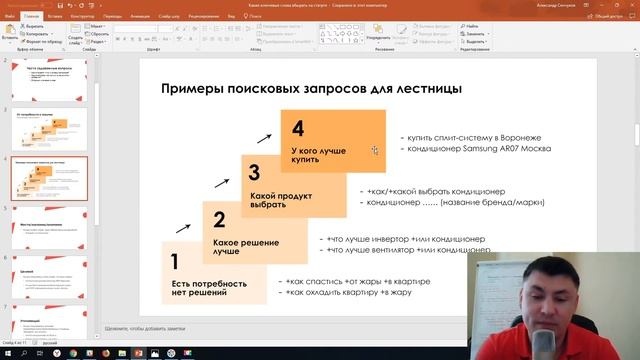Click the Save icon in quick access toolbar

point(60,6)
